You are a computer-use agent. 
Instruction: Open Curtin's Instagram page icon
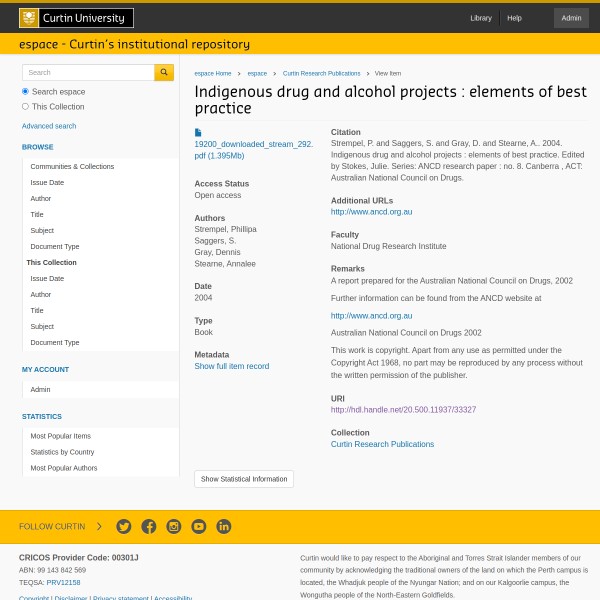pyautogui.click(x=174, y=526)
